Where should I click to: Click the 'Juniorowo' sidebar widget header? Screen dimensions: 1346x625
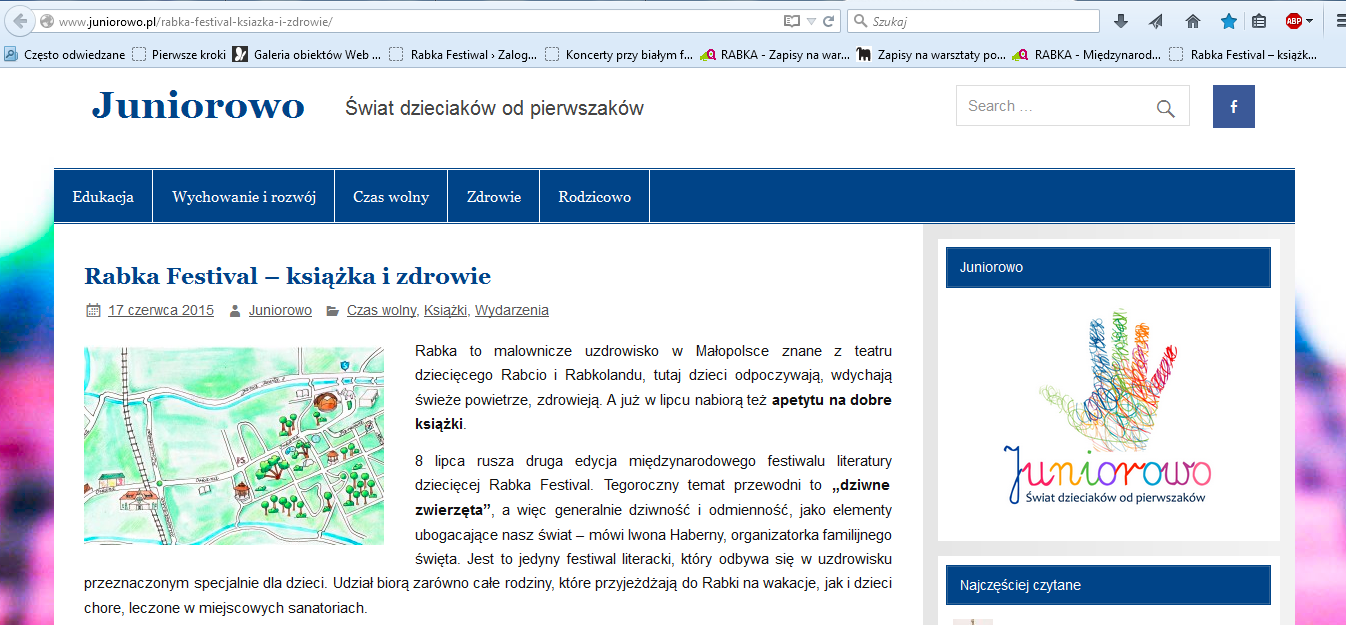point(1108,267)
